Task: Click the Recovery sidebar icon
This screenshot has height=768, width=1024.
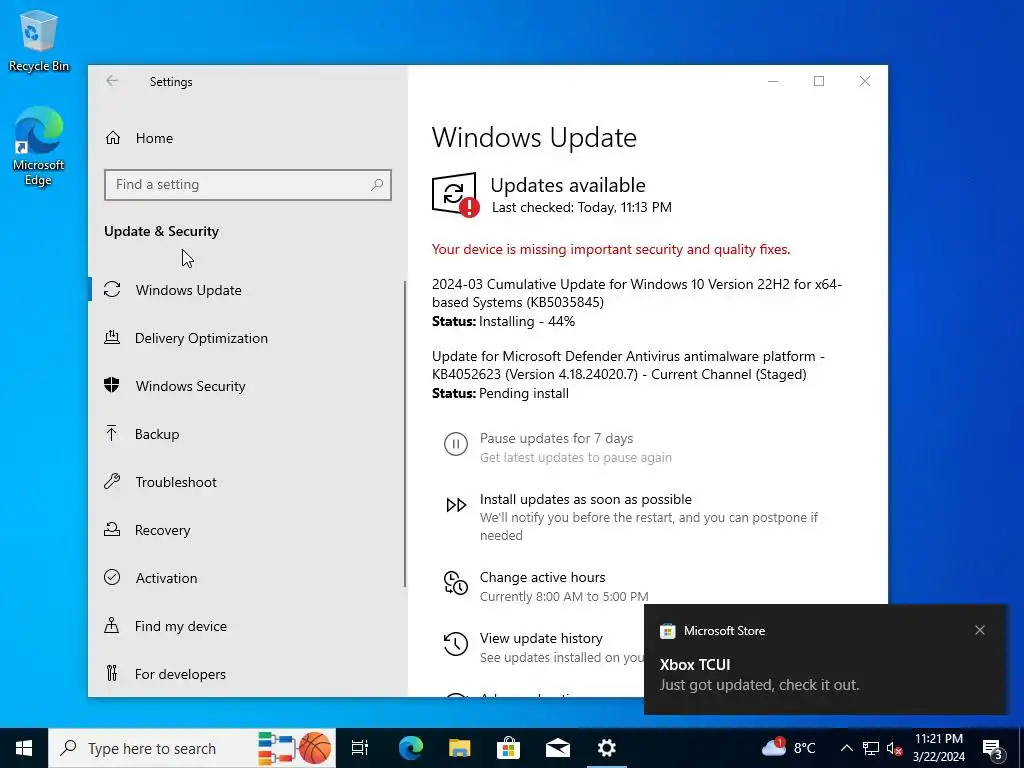Action: 112,530
